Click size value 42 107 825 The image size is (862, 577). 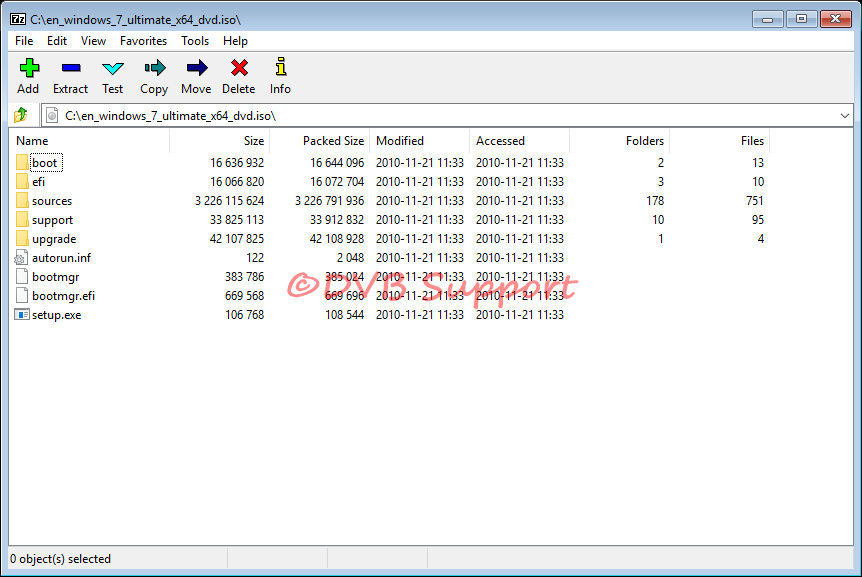pos(236,238)
